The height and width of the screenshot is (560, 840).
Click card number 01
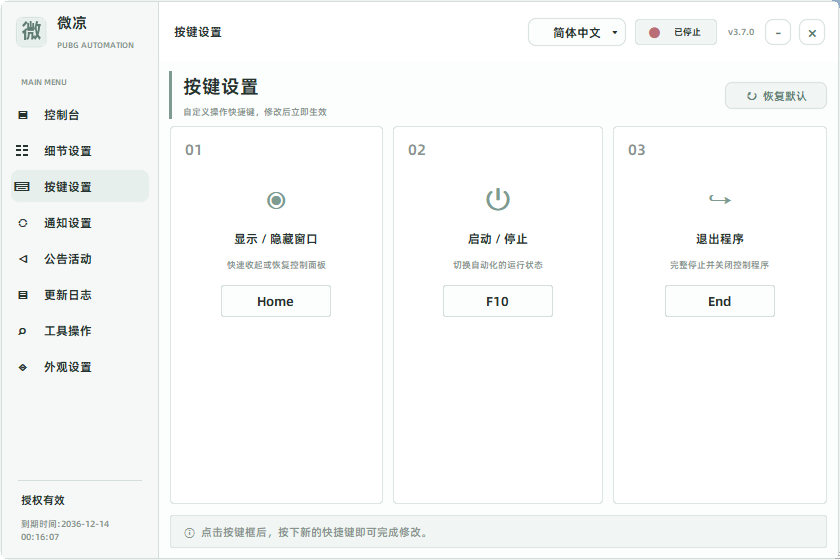(193, 150)
